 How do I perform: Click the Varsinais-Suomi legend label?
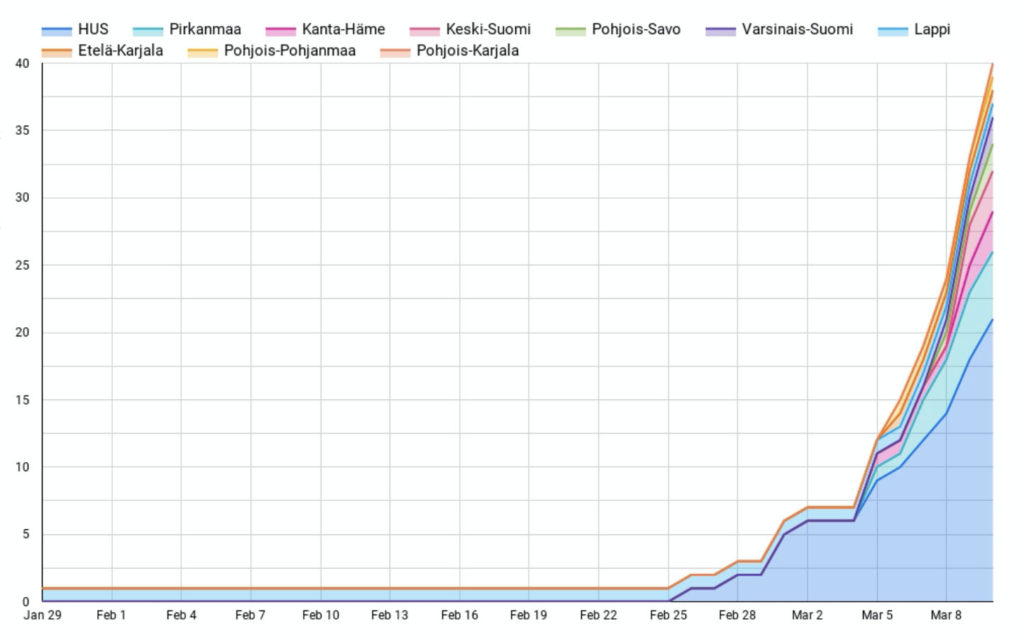click(797, 29)
